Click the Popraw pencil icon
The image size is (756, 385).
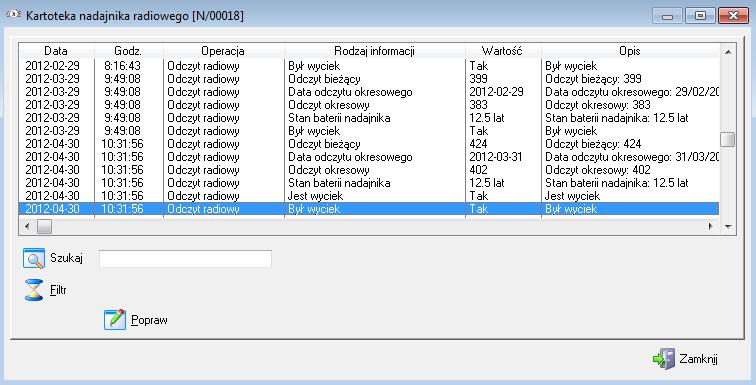pos(115,319)
